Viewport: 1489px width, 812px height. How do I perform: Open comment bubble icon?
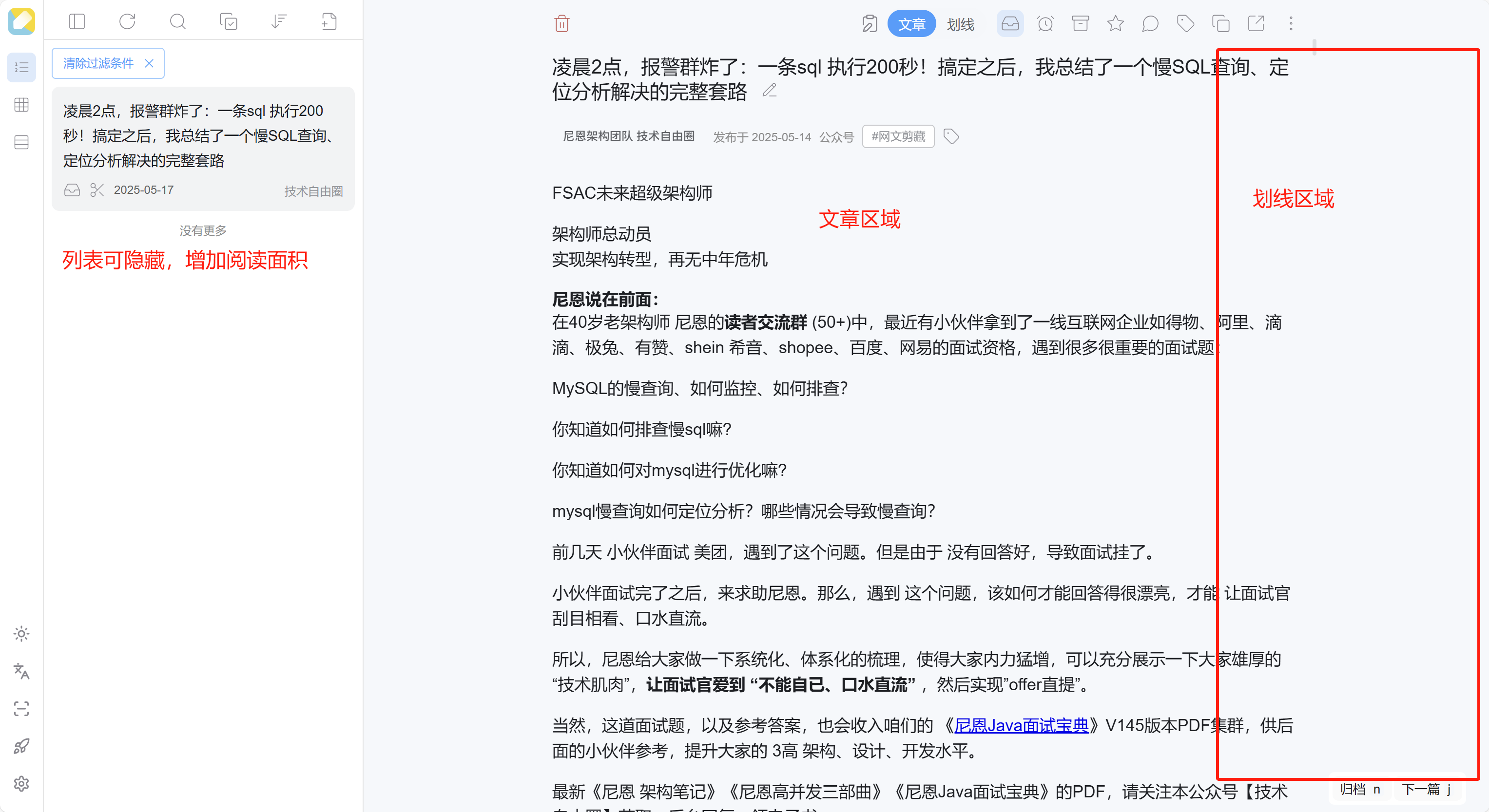1150,24
